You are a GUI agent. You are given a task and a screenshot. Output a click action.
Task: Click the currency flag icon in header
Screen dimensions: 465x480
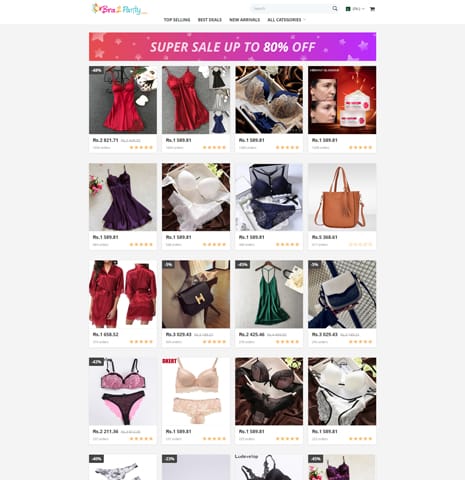(x=348, y=9)
